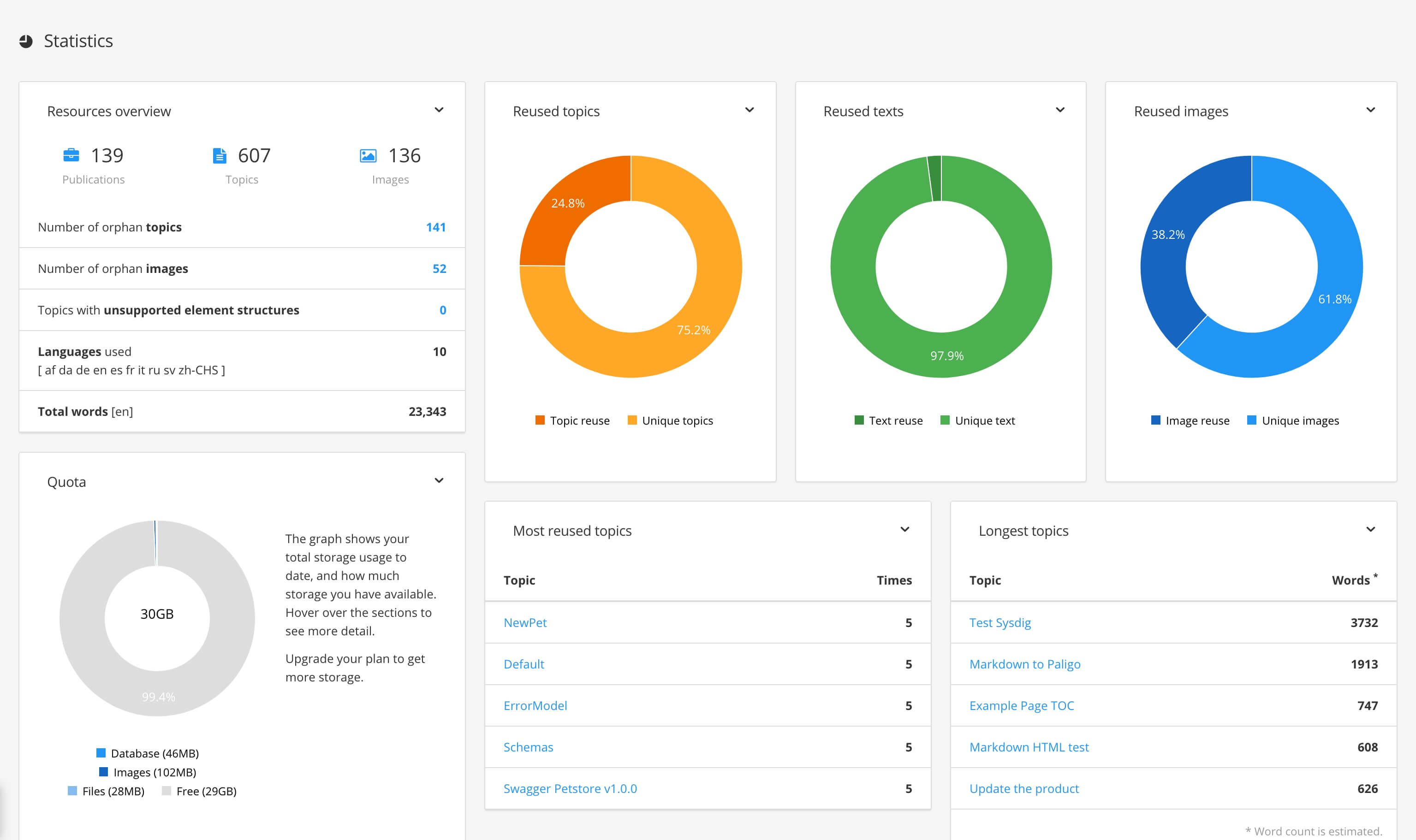
Task: Toggle Topic reuse legend entry
Action: tap(572, 420)
